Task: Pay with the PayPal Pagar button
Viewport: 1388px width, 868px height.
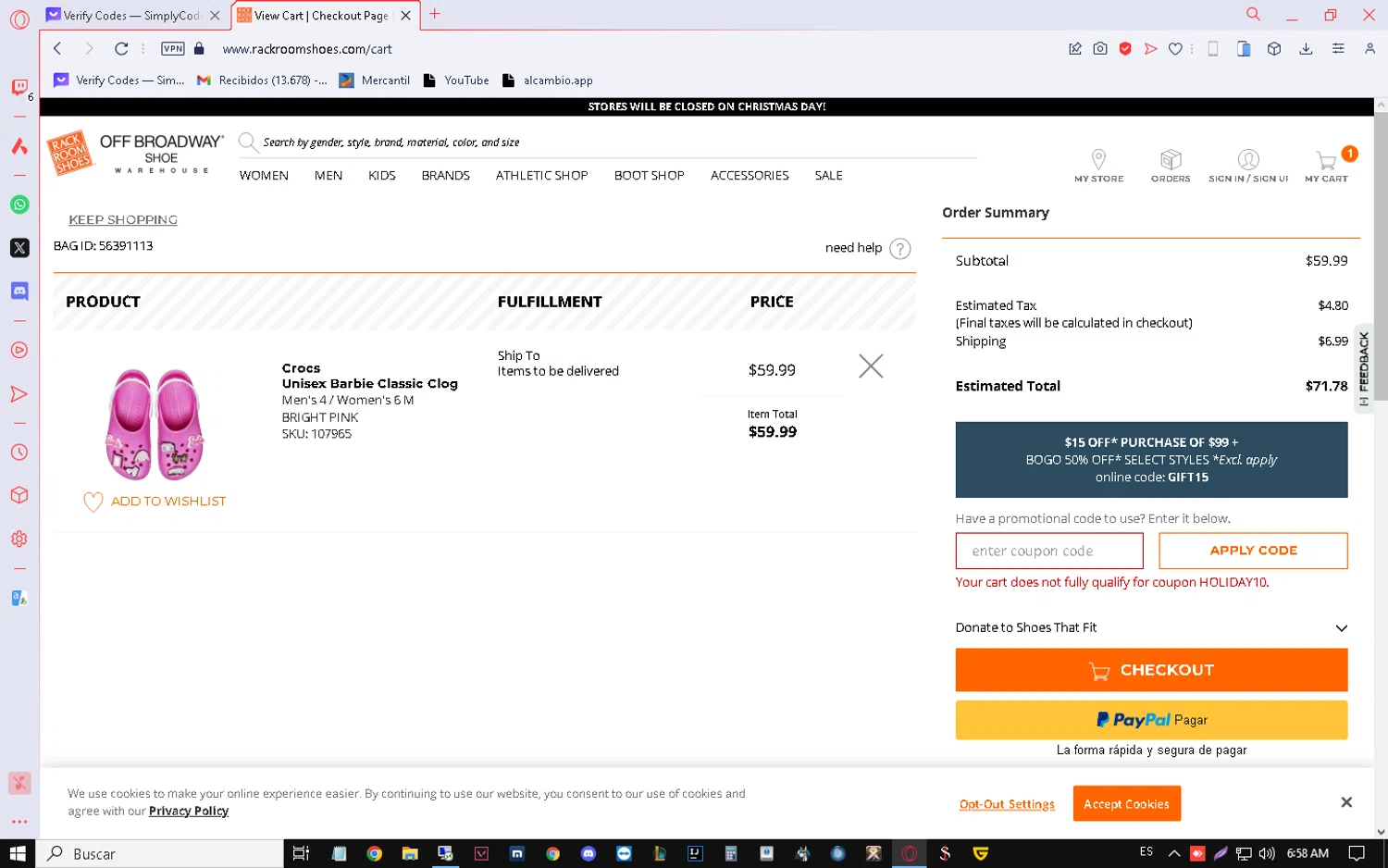Action: pos(1151,720)
